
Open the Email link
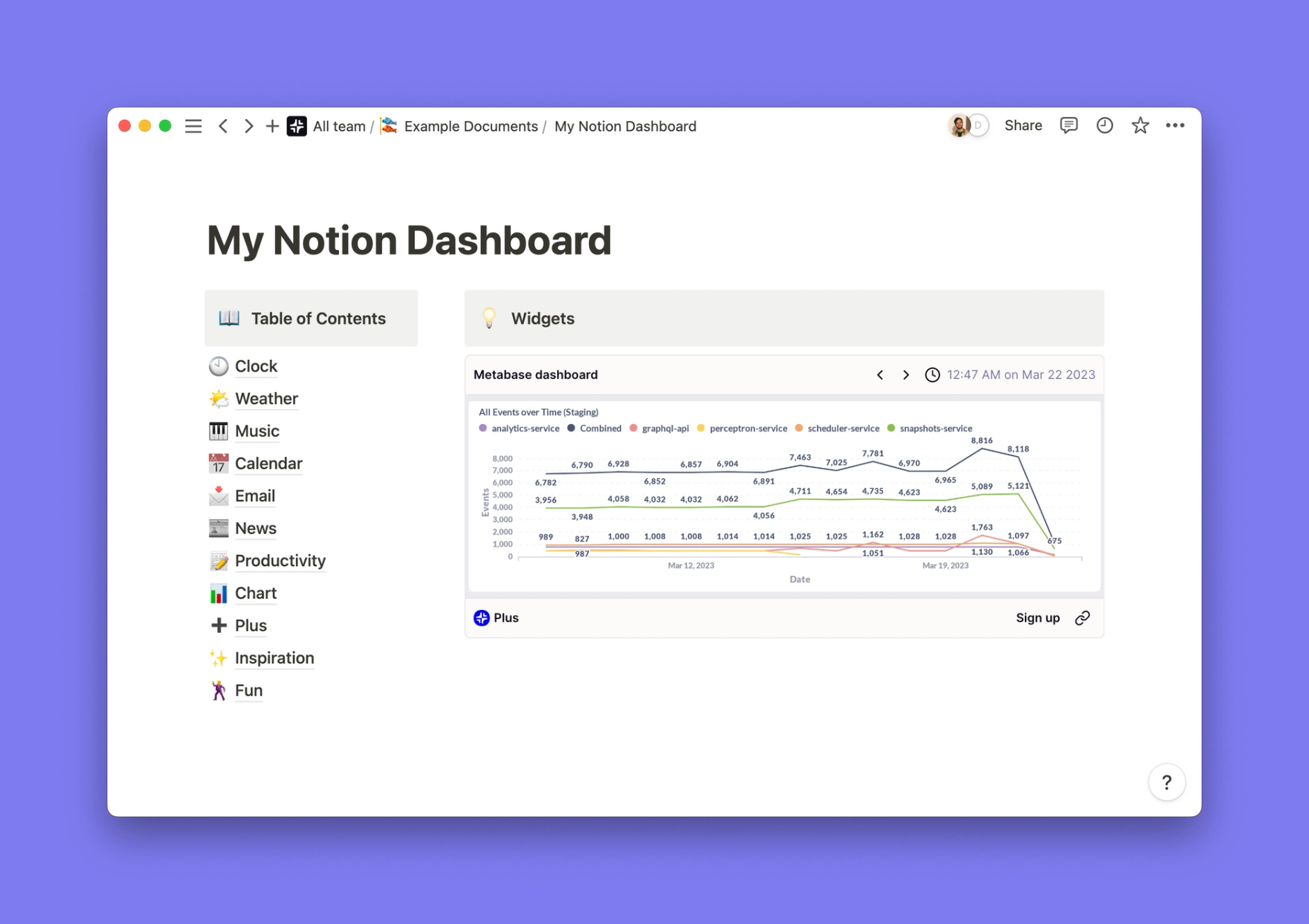point(255,496)
